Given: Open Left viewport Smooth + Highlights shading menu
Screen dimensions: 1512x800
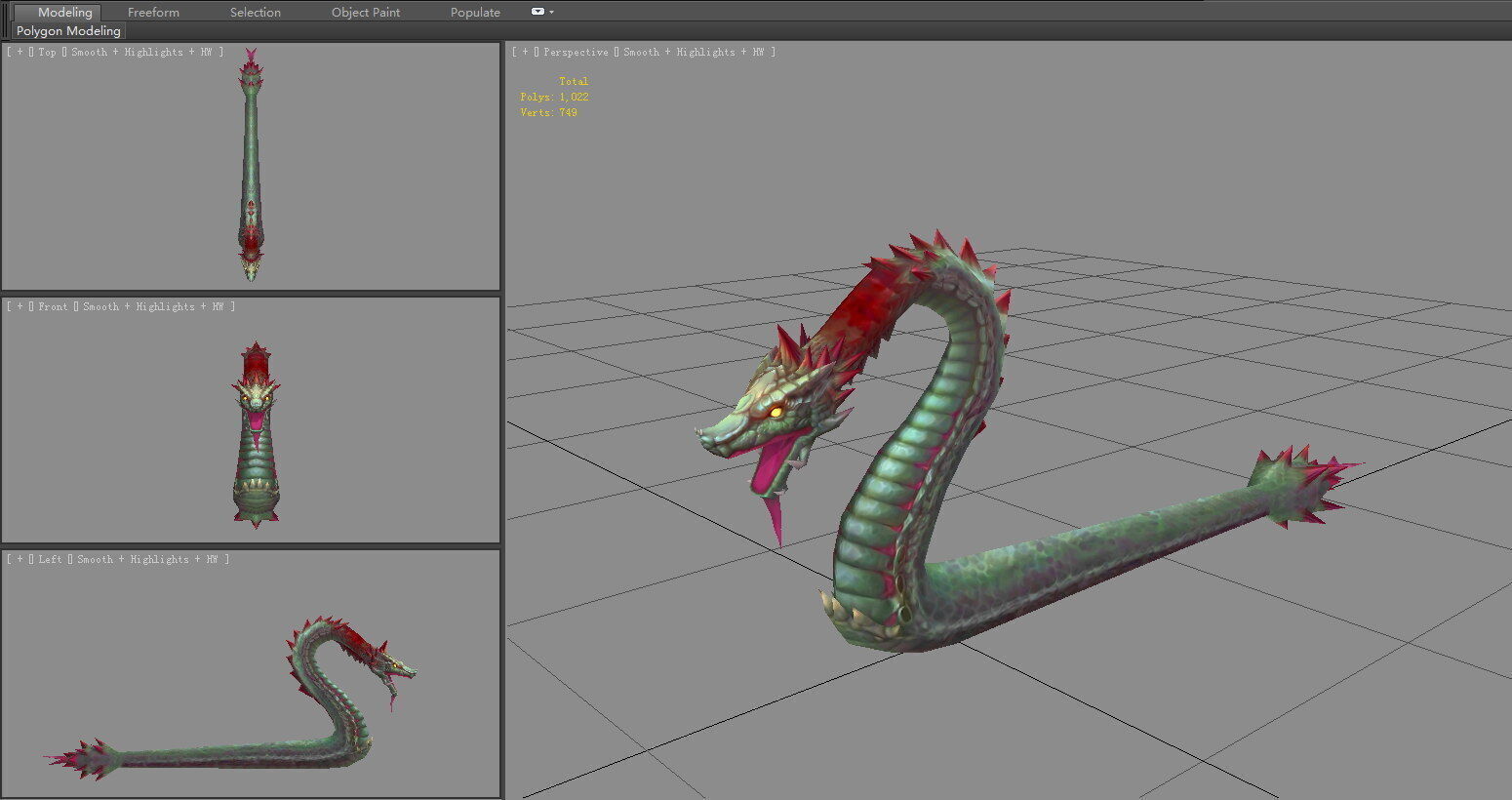Looking at the screenshot, I should click(x=147, y=559).
